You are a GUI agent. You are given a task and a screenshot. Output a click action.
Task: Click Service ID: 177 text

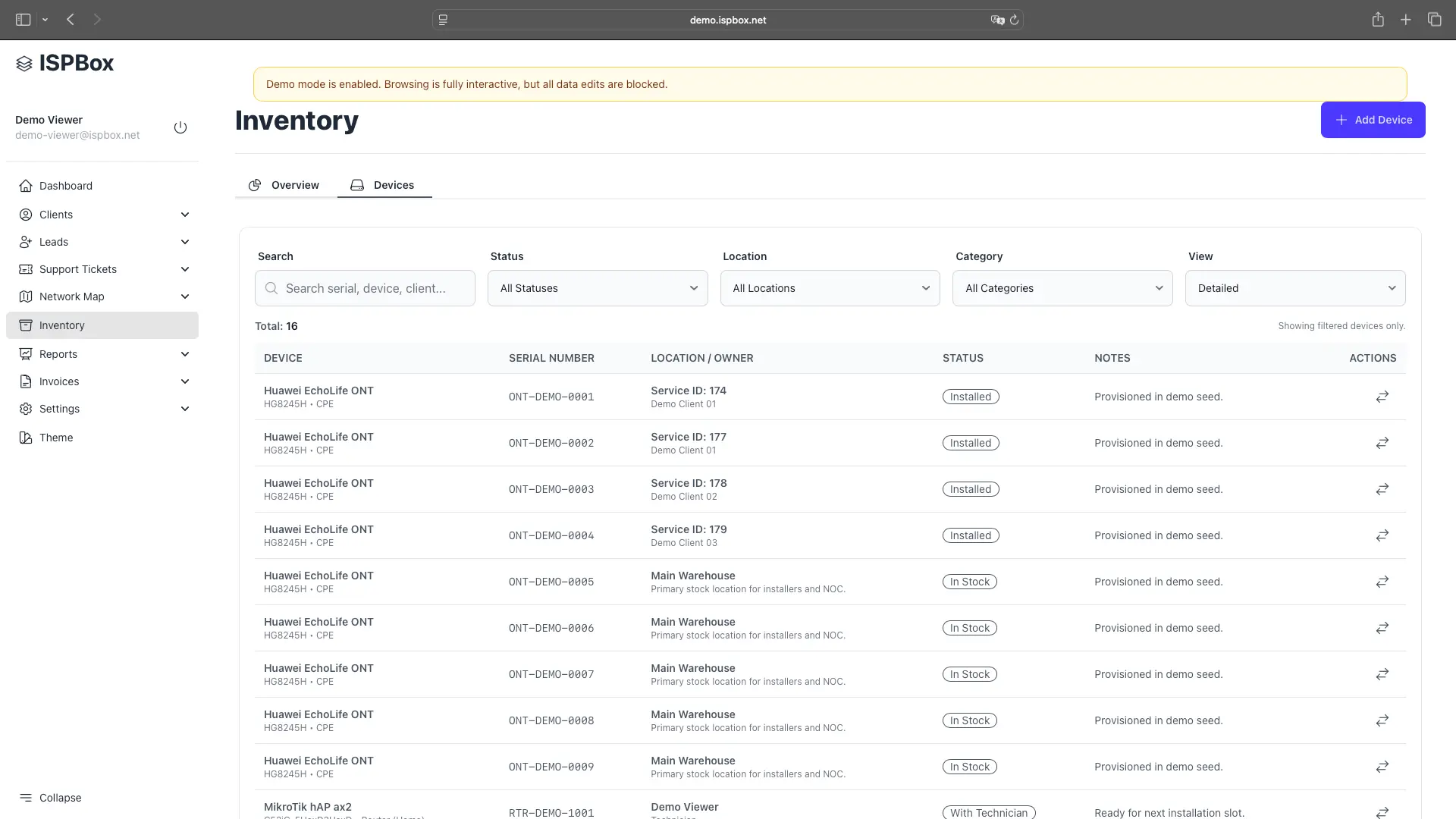[689, 437]
